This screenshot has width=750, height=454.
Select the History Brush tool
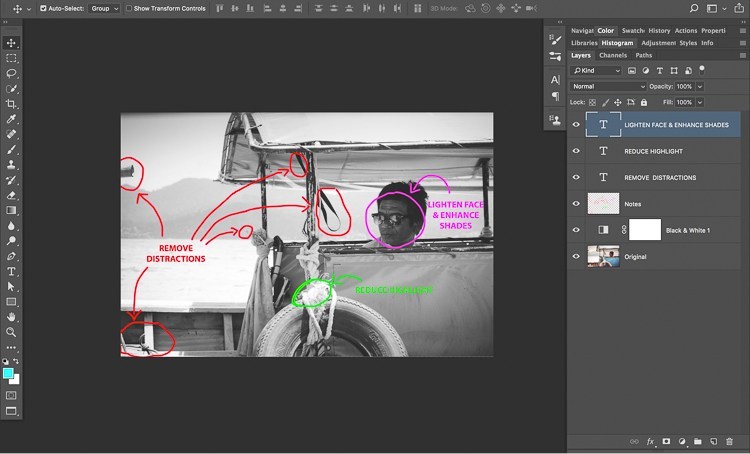point(11,180)
